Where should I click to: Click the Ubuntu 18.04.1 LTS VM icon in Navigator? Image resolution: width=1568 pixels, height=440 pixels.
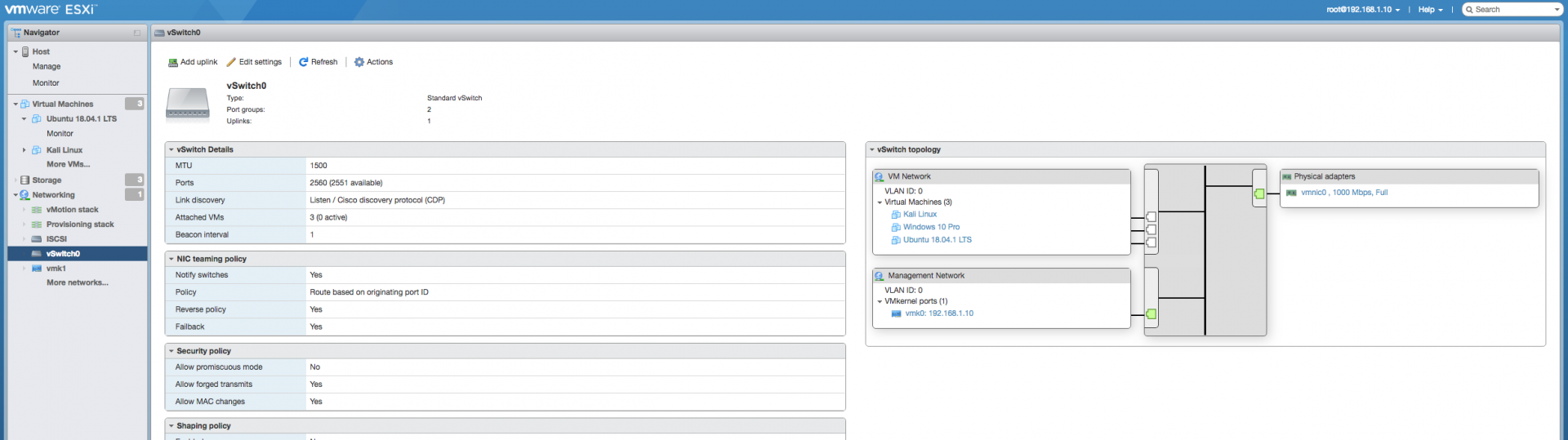point(37,119)
